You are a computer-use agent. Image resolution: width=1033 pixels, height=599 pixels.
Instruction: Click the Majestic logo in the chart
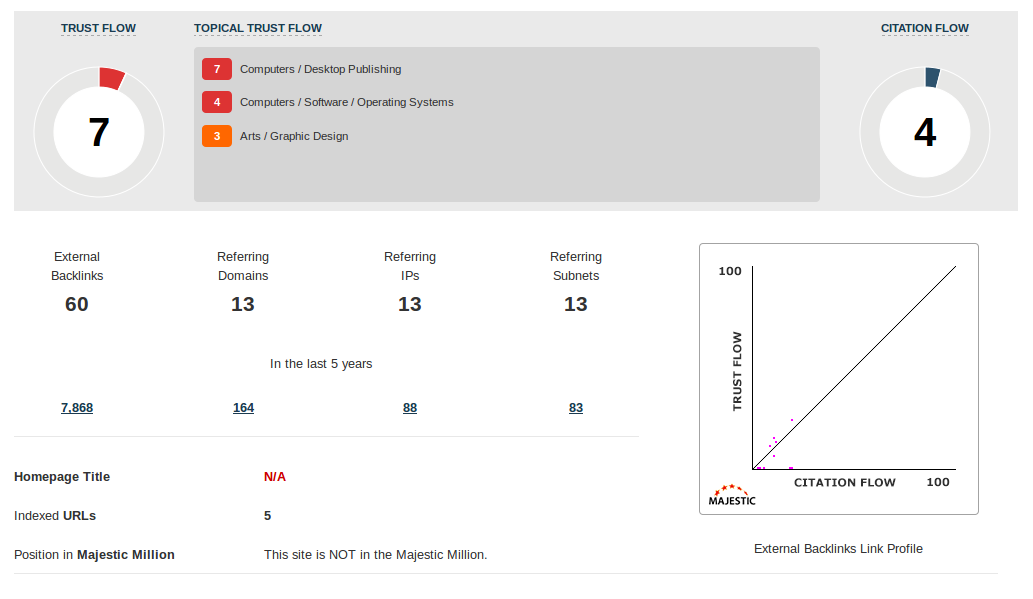(x=732, y=495)
